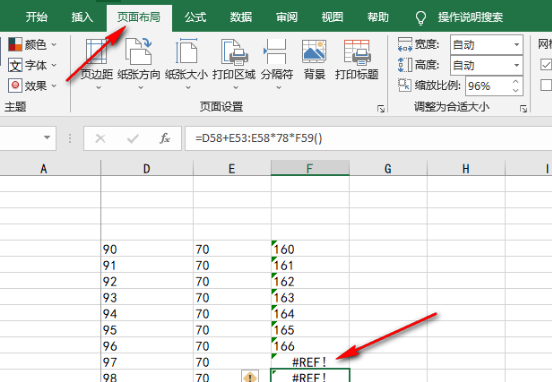Select the cell containing 90
Viewport: 552px width, 382px height.
[x=147, y=249]
